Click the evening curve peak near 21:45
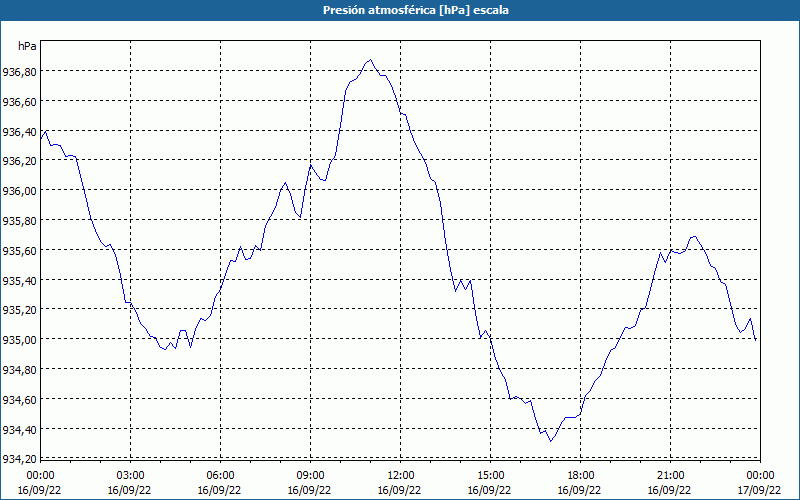 [693, 236]
